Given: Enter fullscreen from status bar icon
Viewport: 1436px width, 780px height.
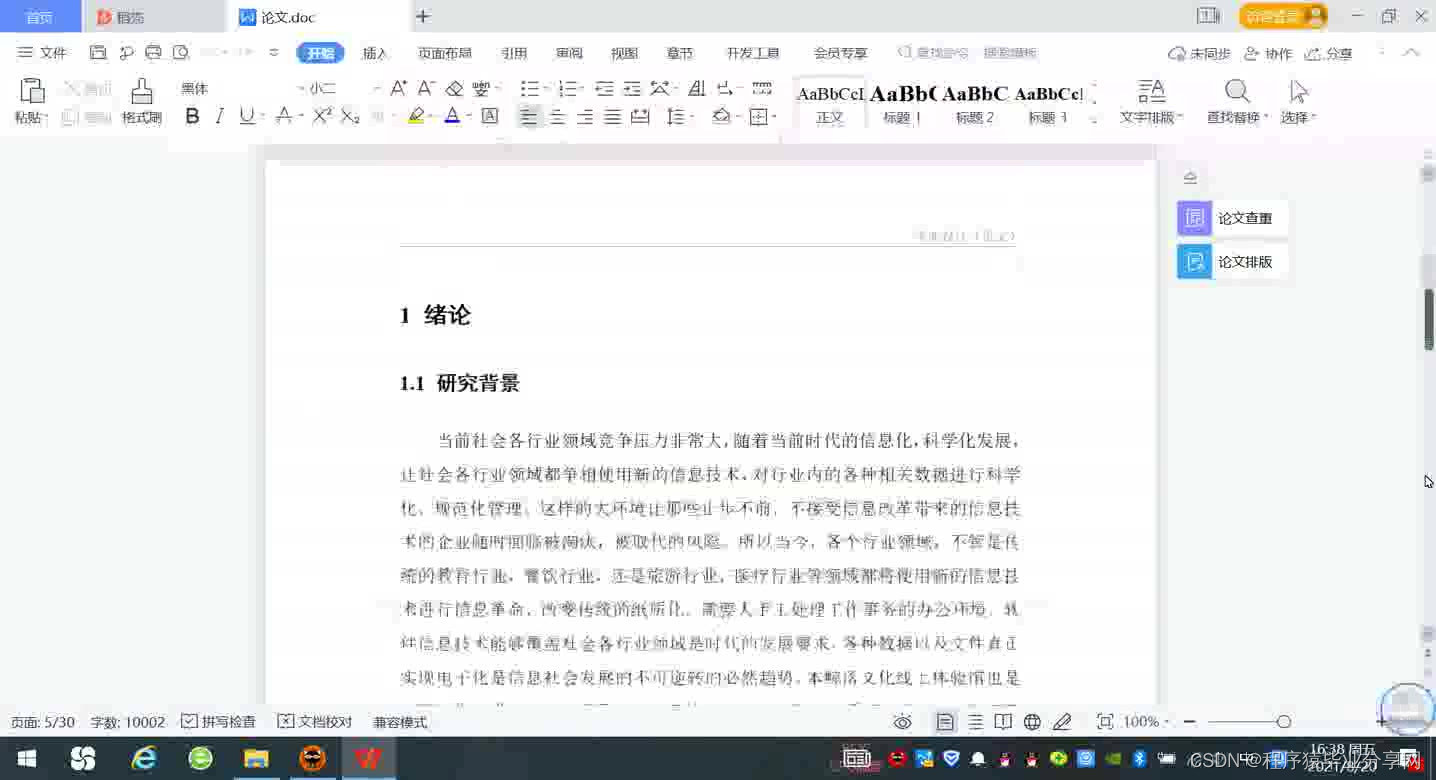Looking at the screenshot, I should (x=1105, y=722).
